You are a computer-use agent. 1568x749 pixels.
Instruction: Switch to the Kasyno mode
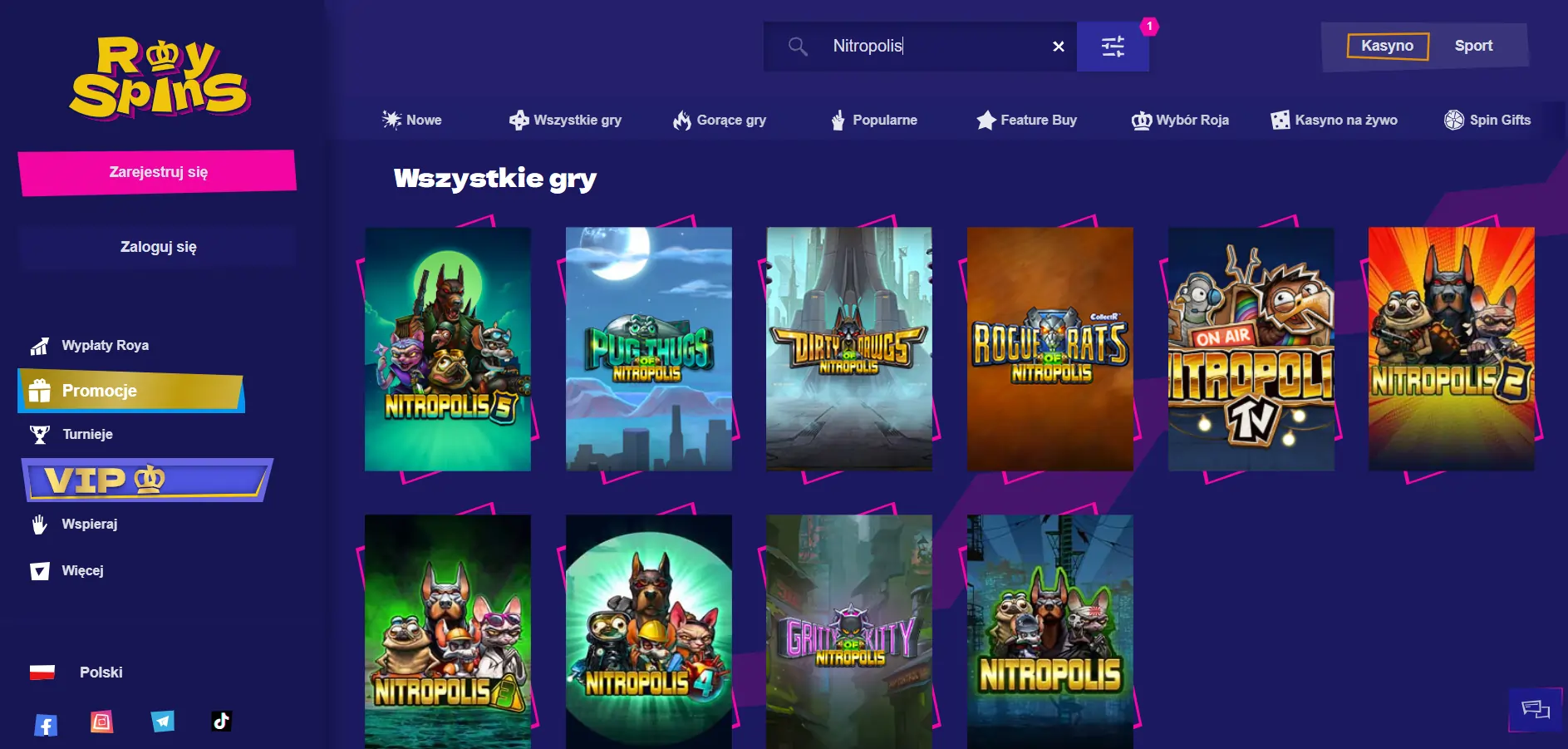click(x=1387, y=46)
